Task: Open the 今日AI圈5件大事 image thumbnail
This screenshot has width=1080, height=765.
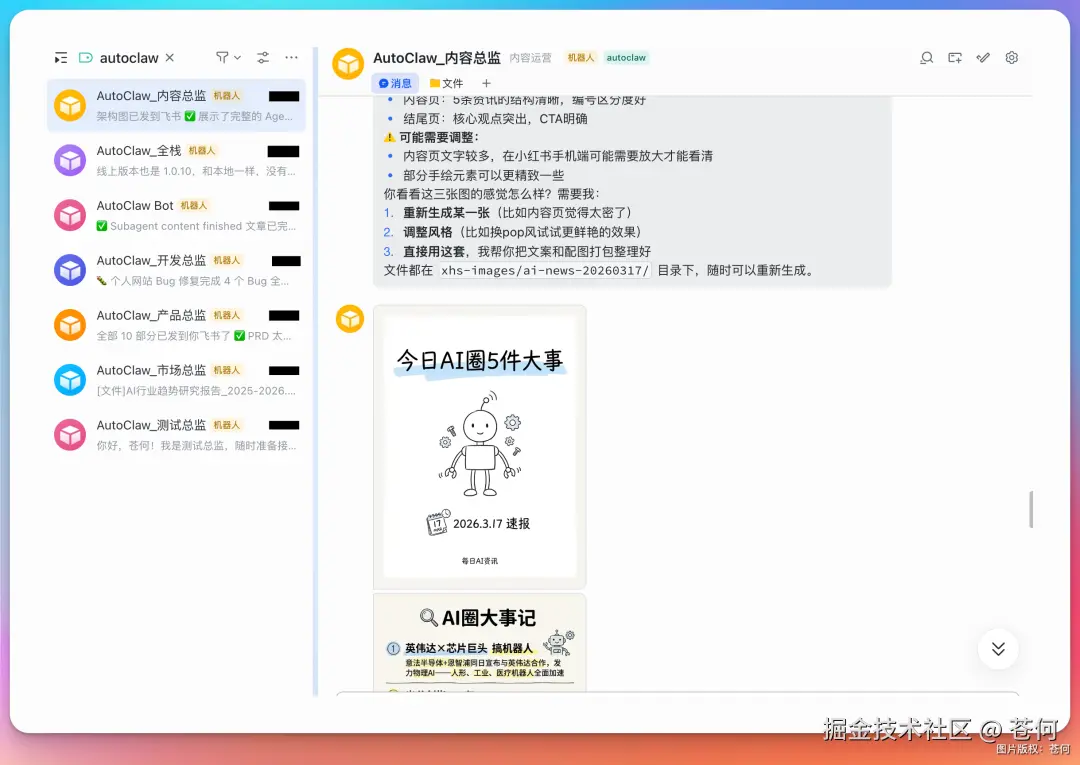Action: tap(479, 446)
